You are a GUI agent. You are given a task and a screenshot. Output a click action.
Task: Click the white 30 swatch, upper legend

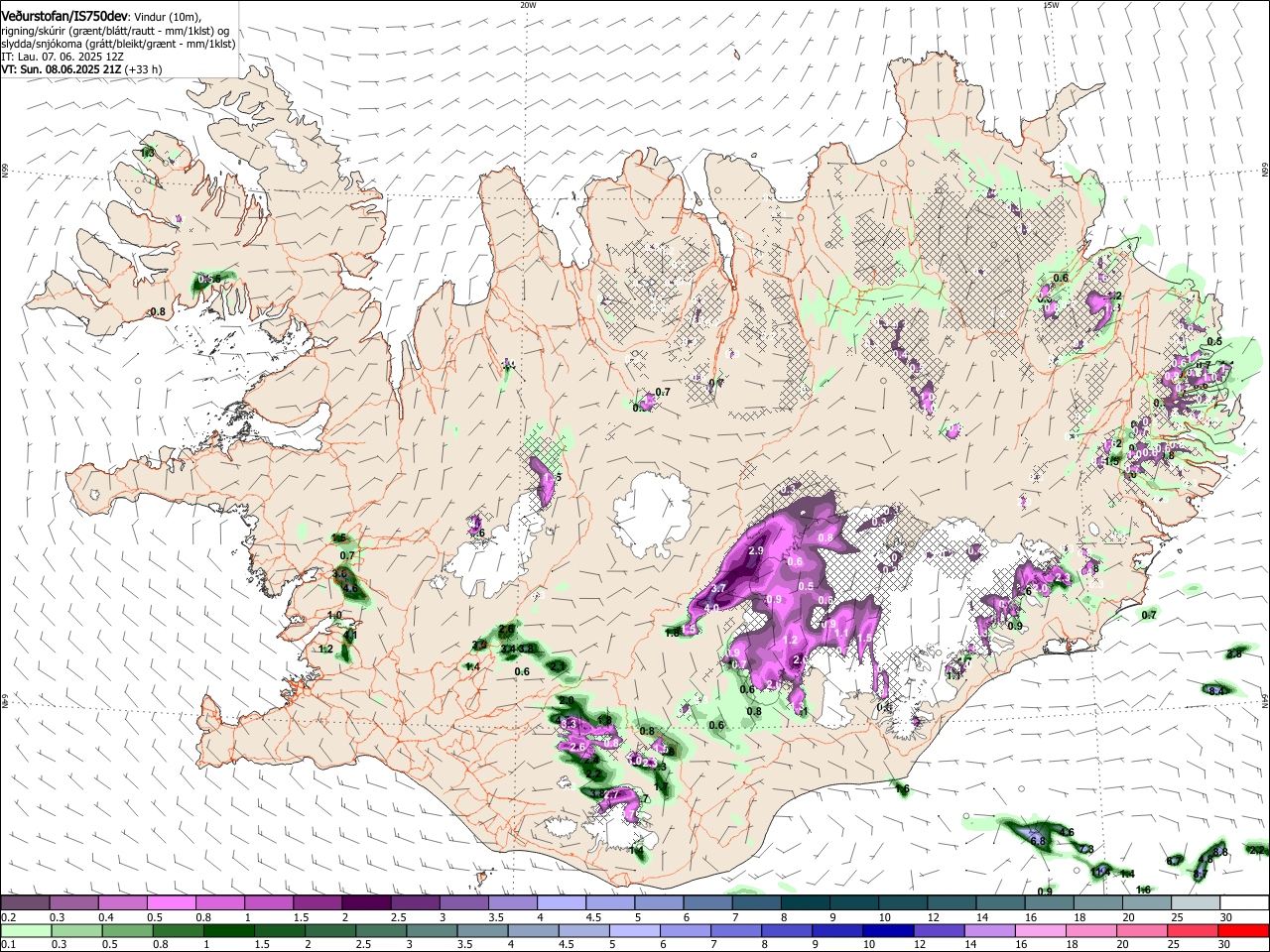(x=1244, y=903)
